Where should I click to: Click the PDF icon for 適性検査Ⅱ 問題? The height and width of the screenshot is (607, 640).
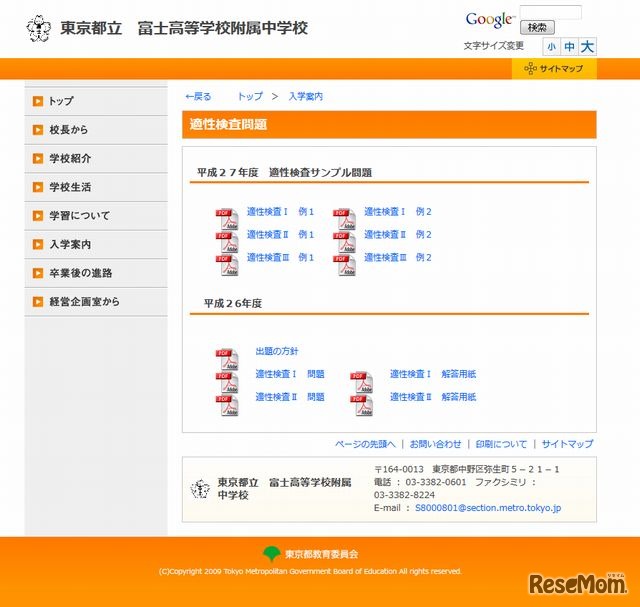pos(227,405)
